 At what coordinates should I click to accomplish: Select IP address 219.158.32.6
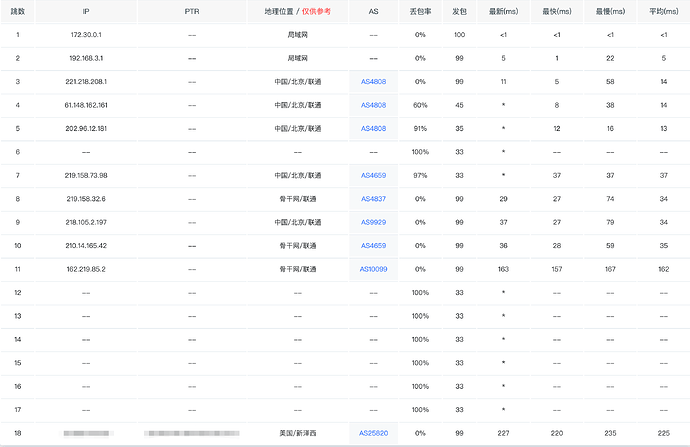[86, 199]
